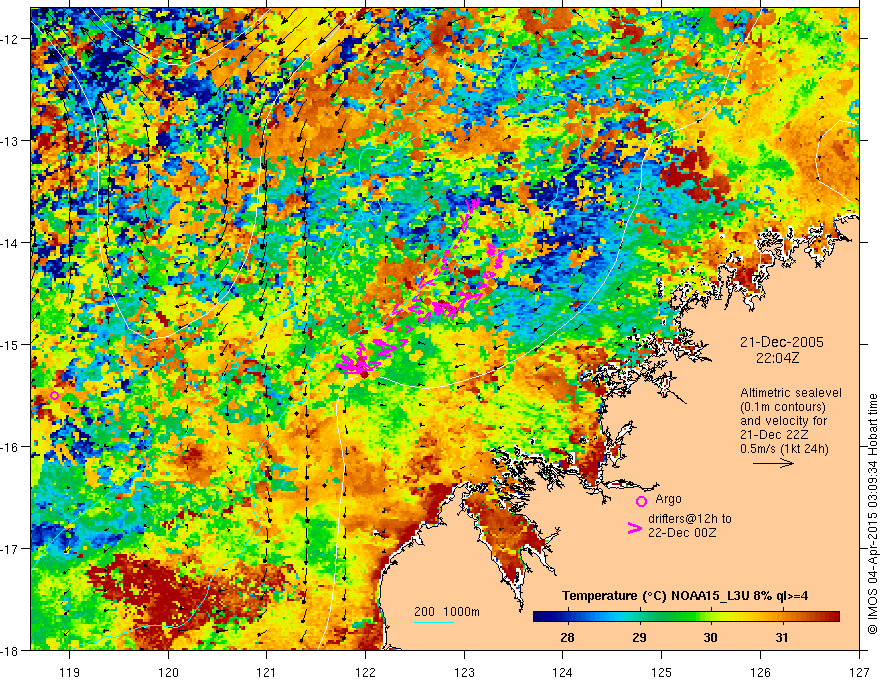The height and width of the screenshot is (680, 880).
Task: Click the '(0.1m contours)' legend text
Action: tap(783, 407)
